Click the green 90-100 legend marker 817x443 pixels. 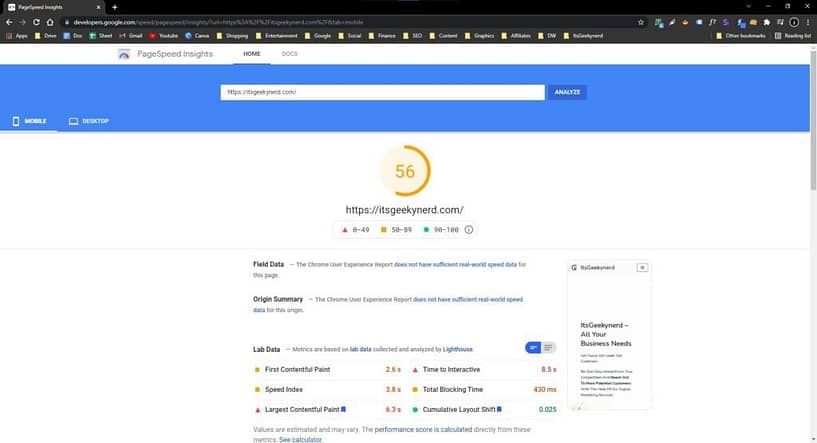(x=426, y=230)
